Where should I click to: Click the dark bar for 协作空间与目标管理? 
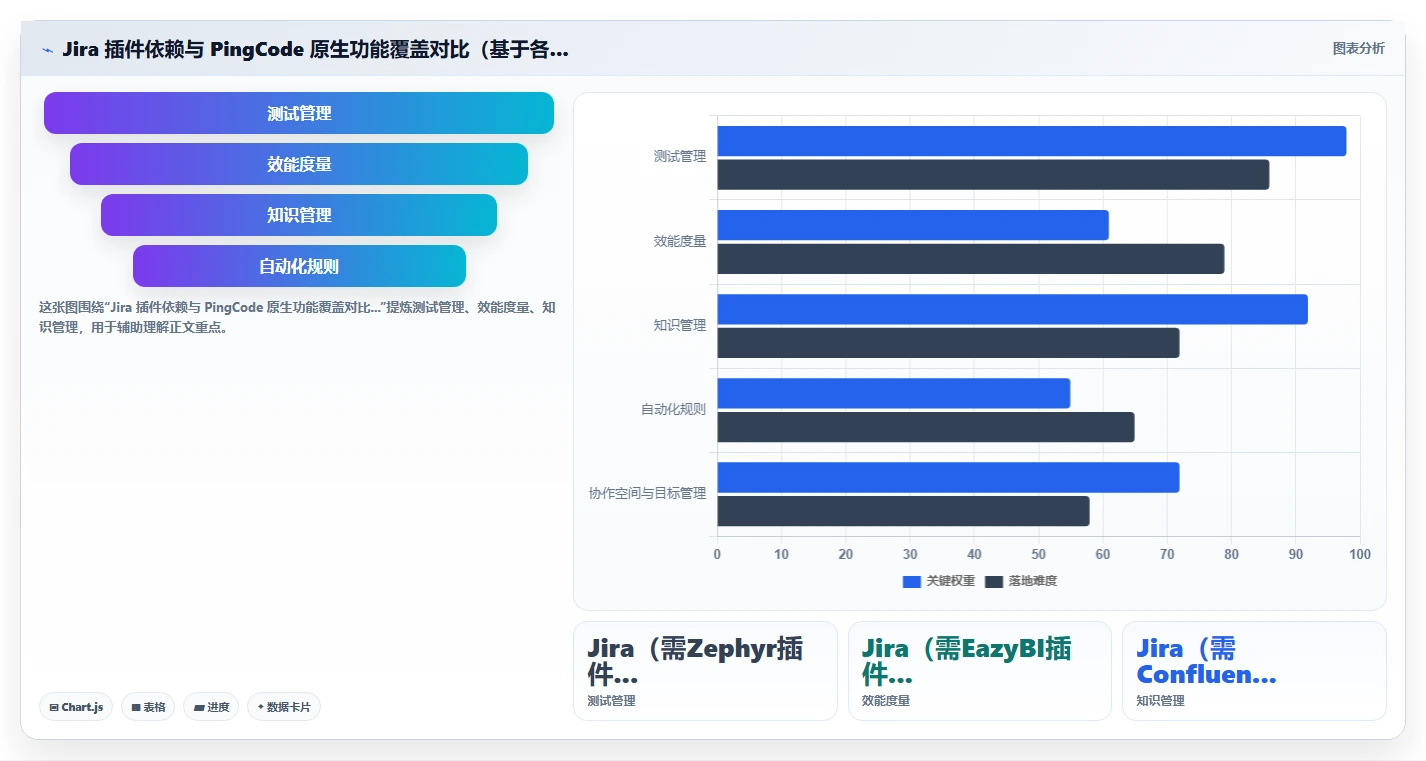tap(903, 511)
